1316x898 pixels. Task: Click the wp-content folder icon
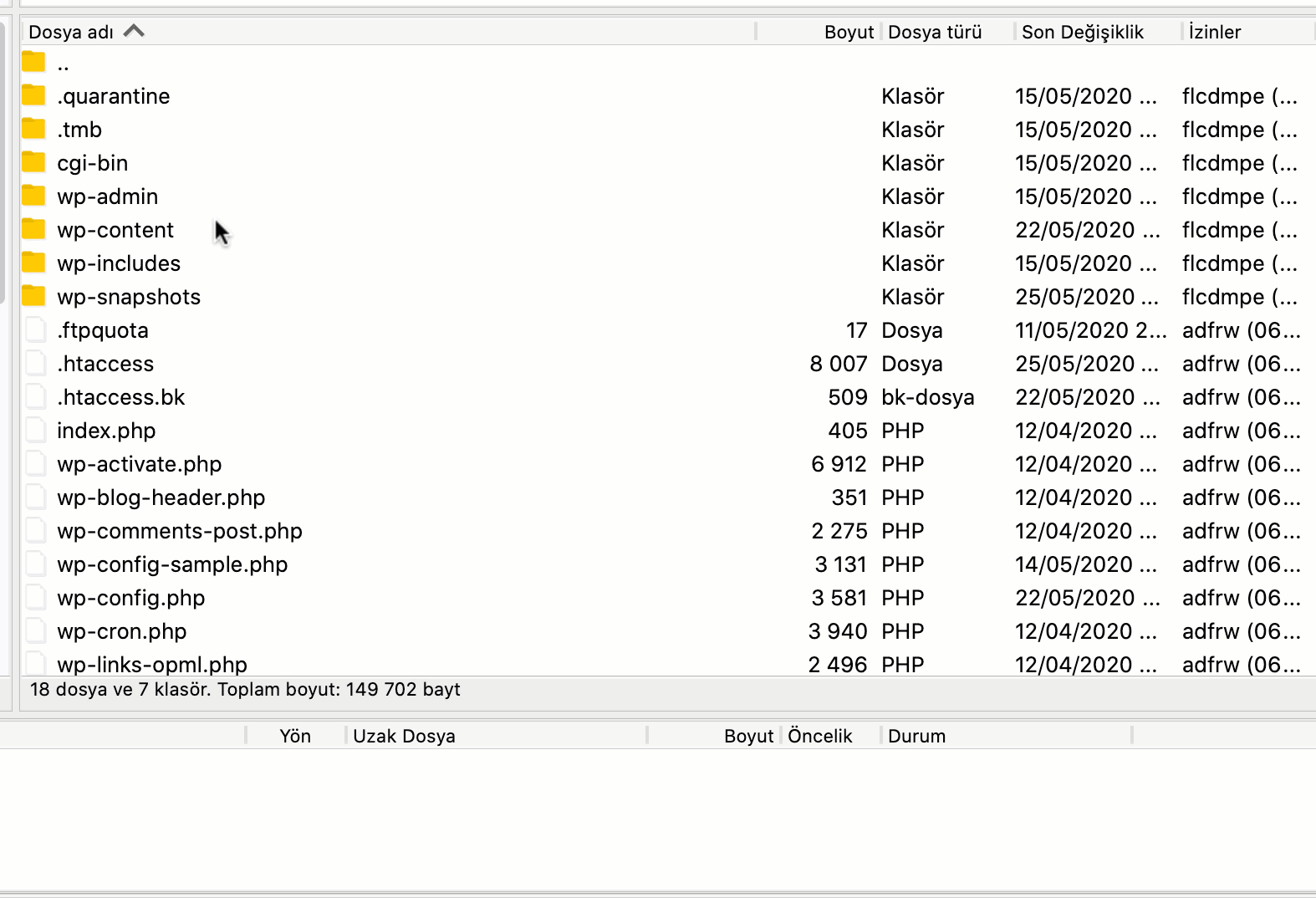pos(33,229)
